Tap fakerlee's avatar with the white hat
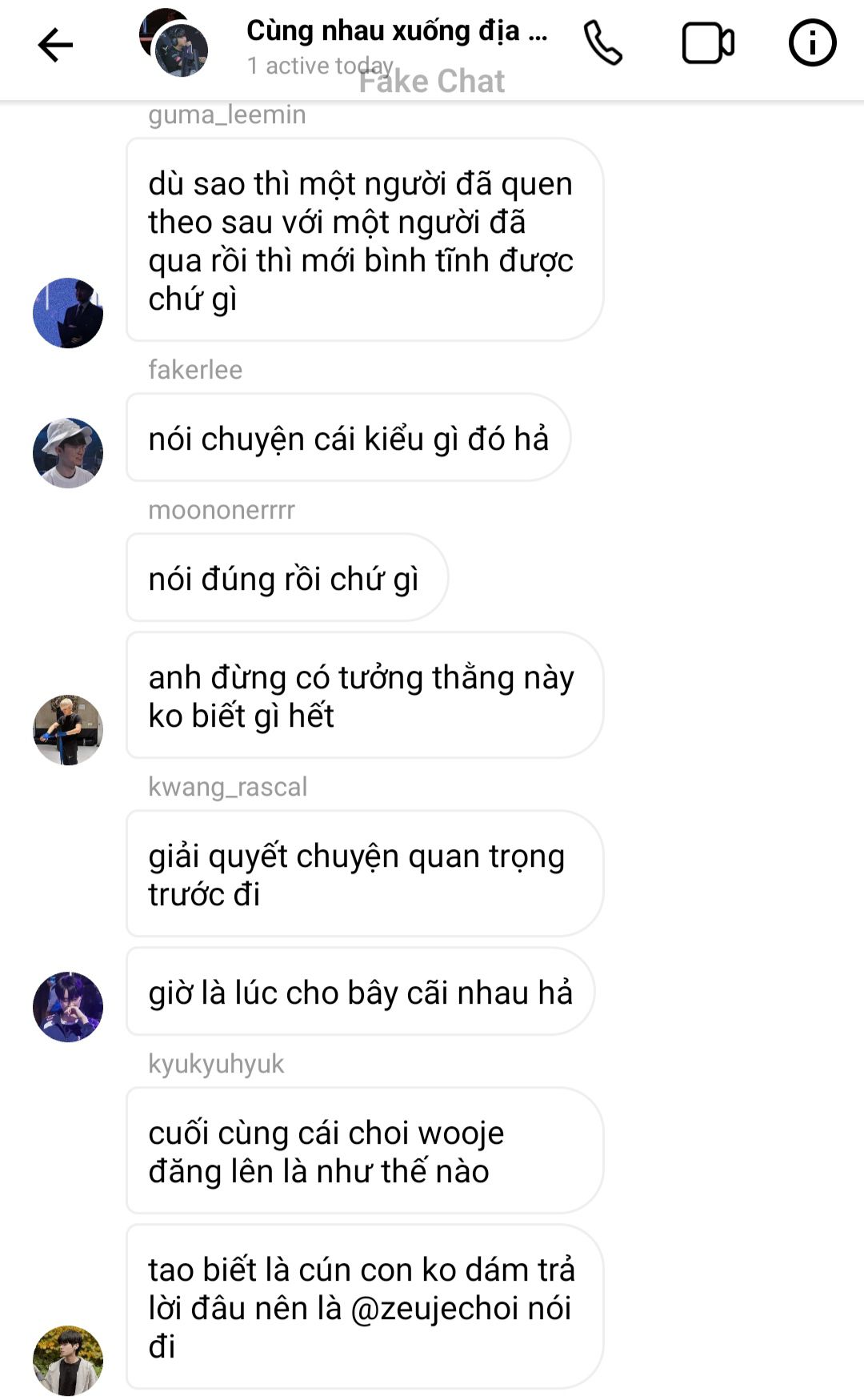The image size is (864, 1400). pos(68,453)
